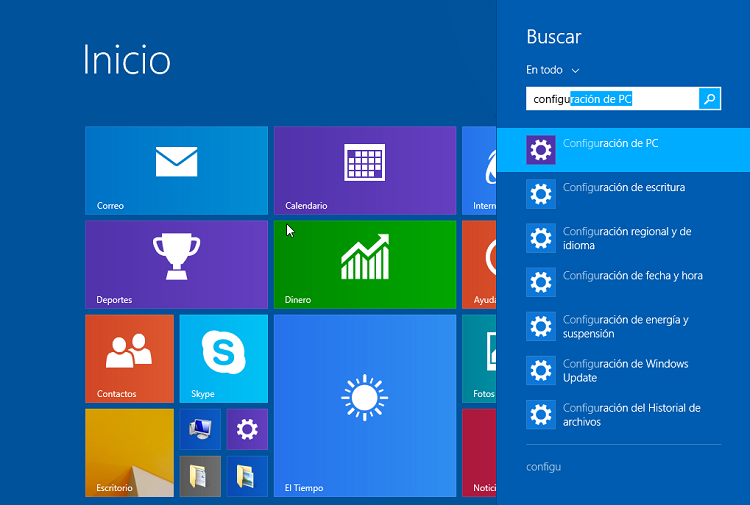This screenshot has width=750, height=505.
Task: Click the 'configu' search suggestion link
Action: click(544, 467)
